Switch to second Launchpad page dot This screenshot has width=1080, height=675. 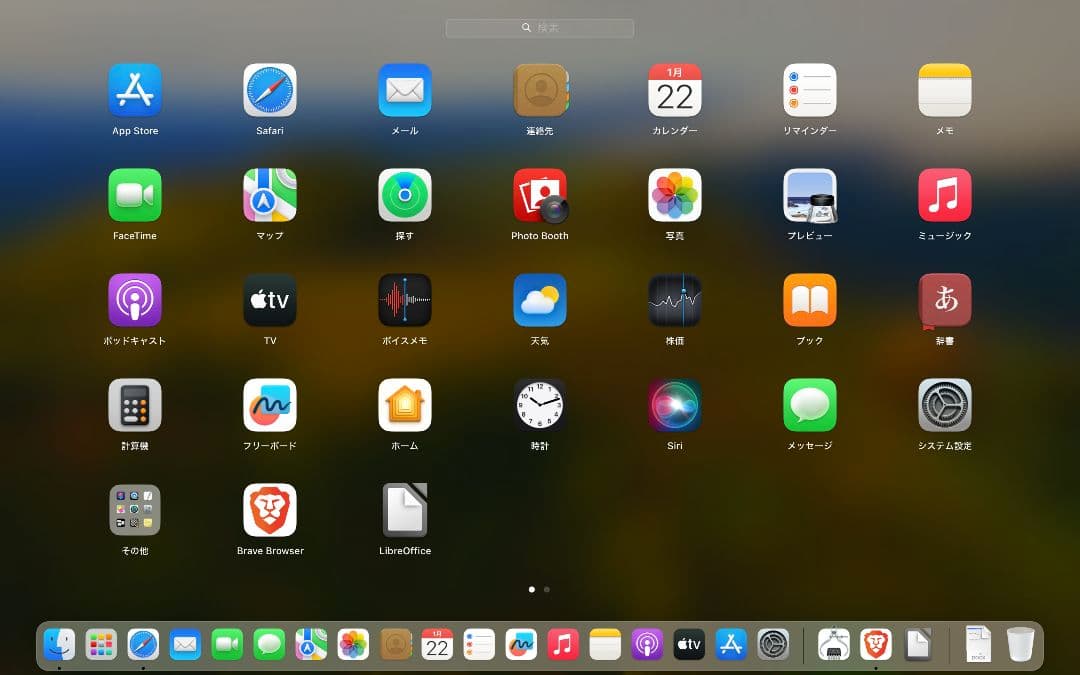pyautogui.click(x=547, y=590)
